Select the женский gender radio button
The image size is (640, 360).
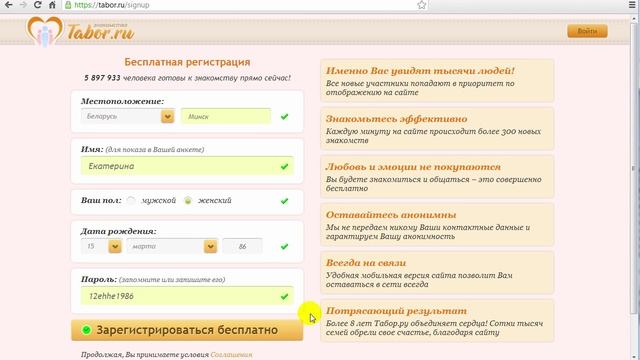(188, 200)
